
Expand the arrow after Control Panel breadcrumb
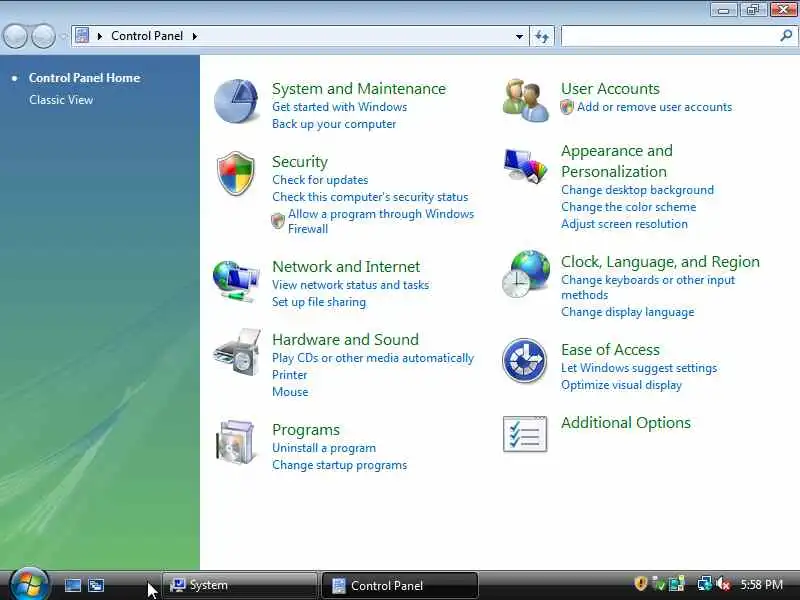[195, 36]
